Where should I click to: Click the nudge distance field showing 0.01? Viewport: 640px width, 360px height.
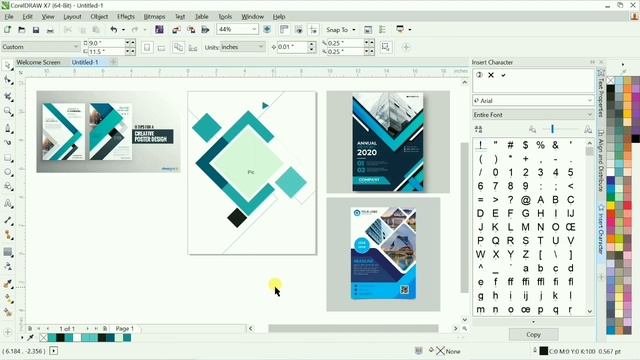pyautogui.click(x=292, y=47)
